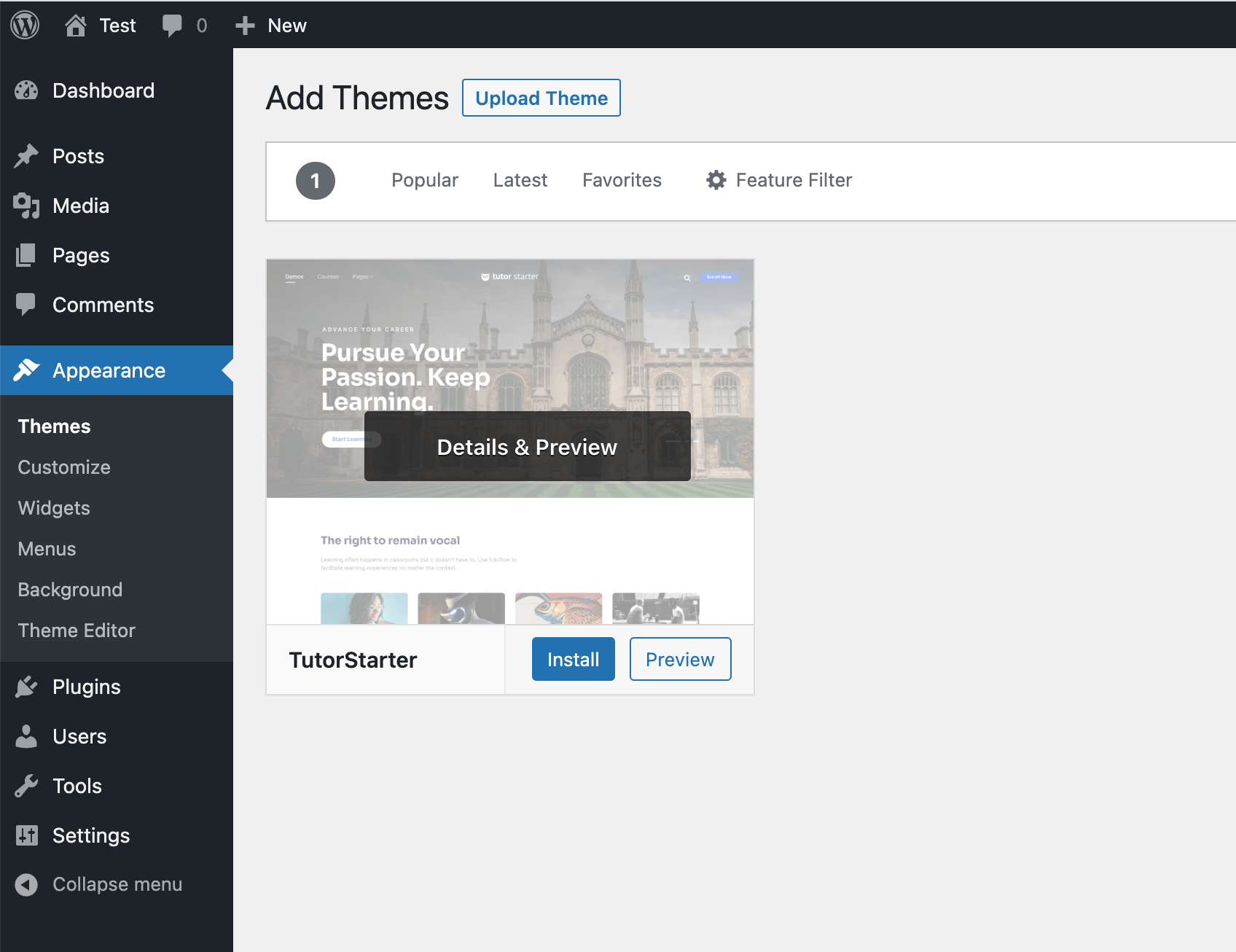Open the Pages menu item
This screenshot has width=1236, height=952.
[81, 255]
